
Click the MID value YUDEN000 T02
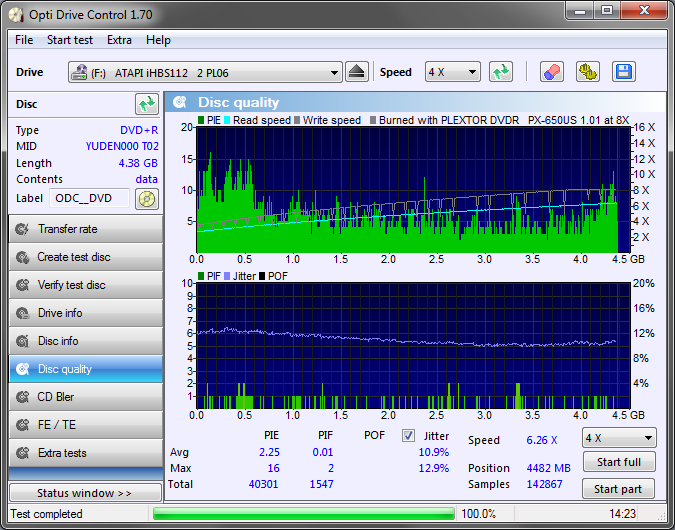click(122, 146)
